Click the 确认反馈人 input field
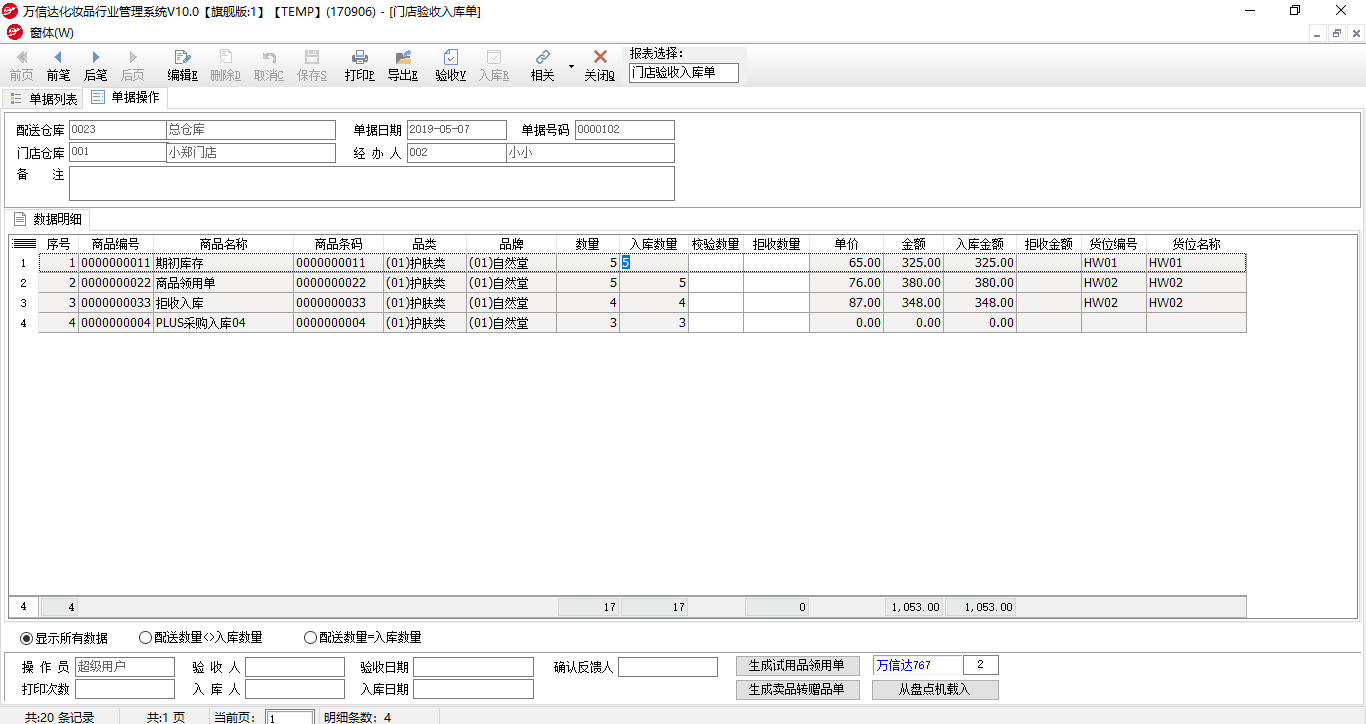This screenshot has width=1366, height=724. [668, 666]
